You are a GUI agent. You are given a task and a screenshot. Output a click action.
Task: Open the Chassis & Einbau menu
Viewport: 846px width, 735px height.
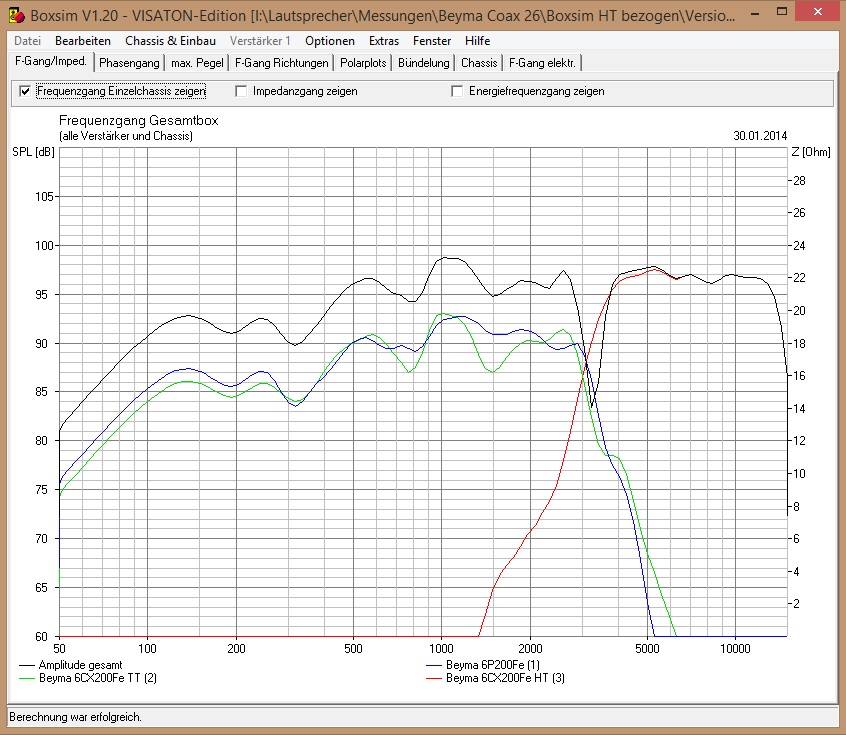coord(170,41)
